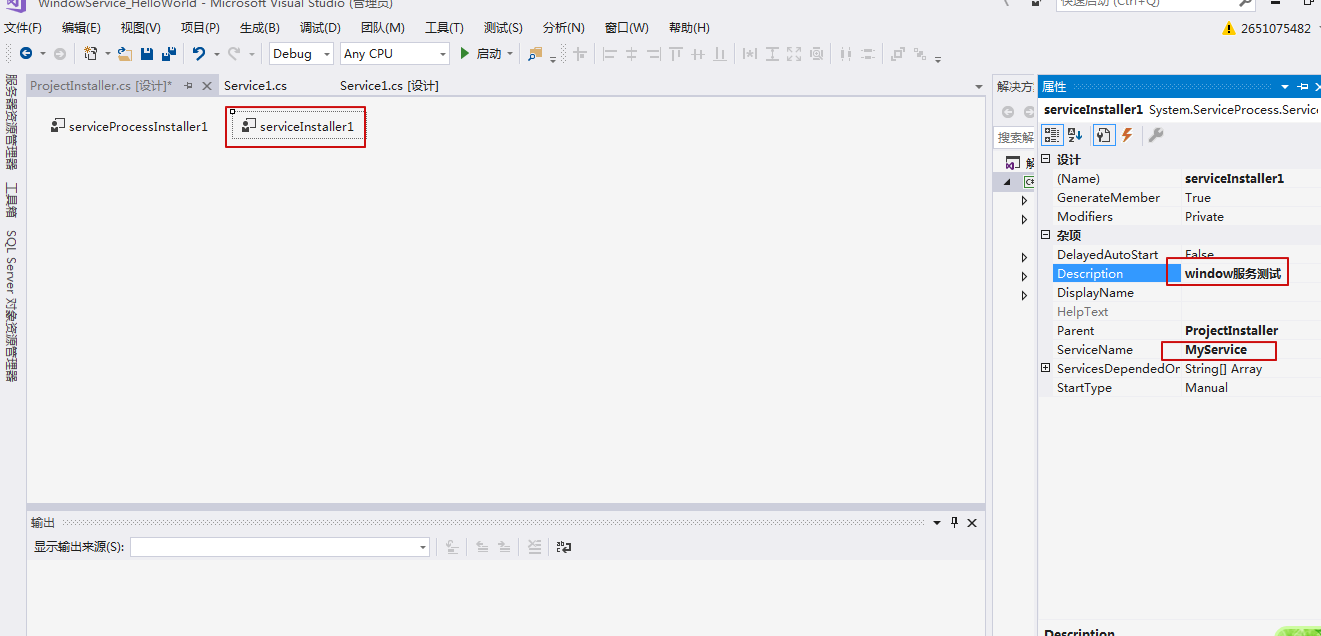Open the Debug configuration dropdown

click(x=325, y=53)
